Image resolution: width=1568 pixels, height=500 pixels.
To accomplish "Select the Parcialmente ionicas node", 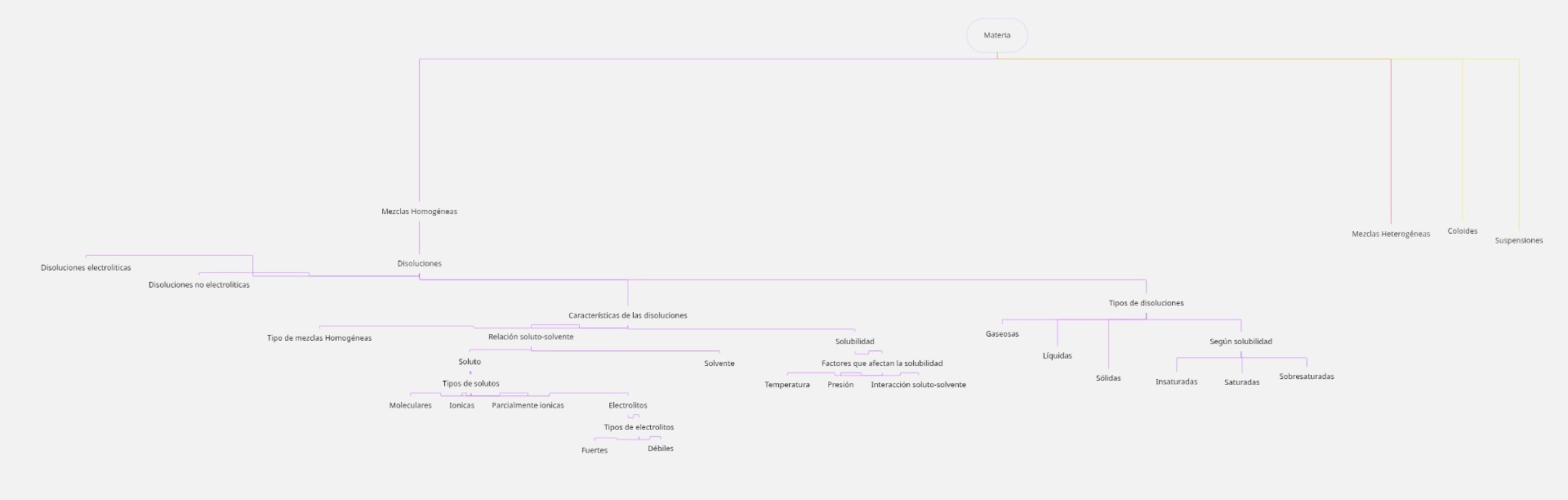I will 528,405.
